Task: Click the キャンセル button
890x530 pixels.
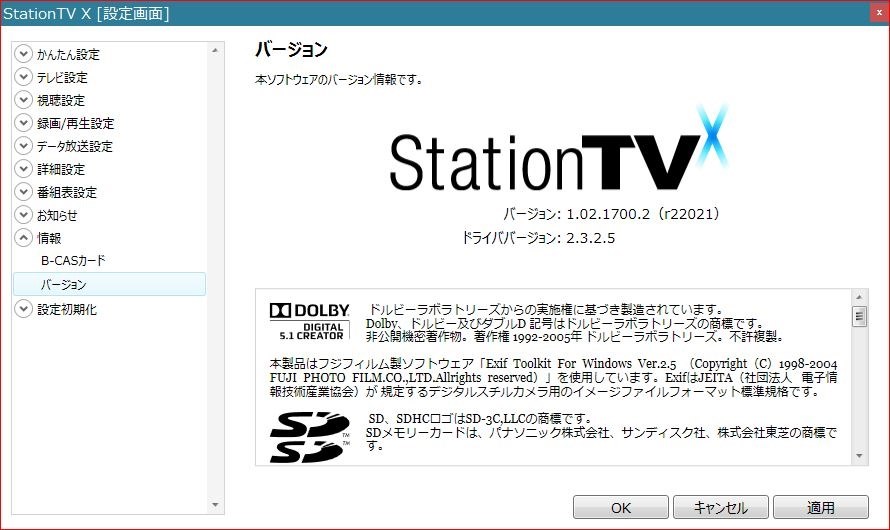Action: 721,507
